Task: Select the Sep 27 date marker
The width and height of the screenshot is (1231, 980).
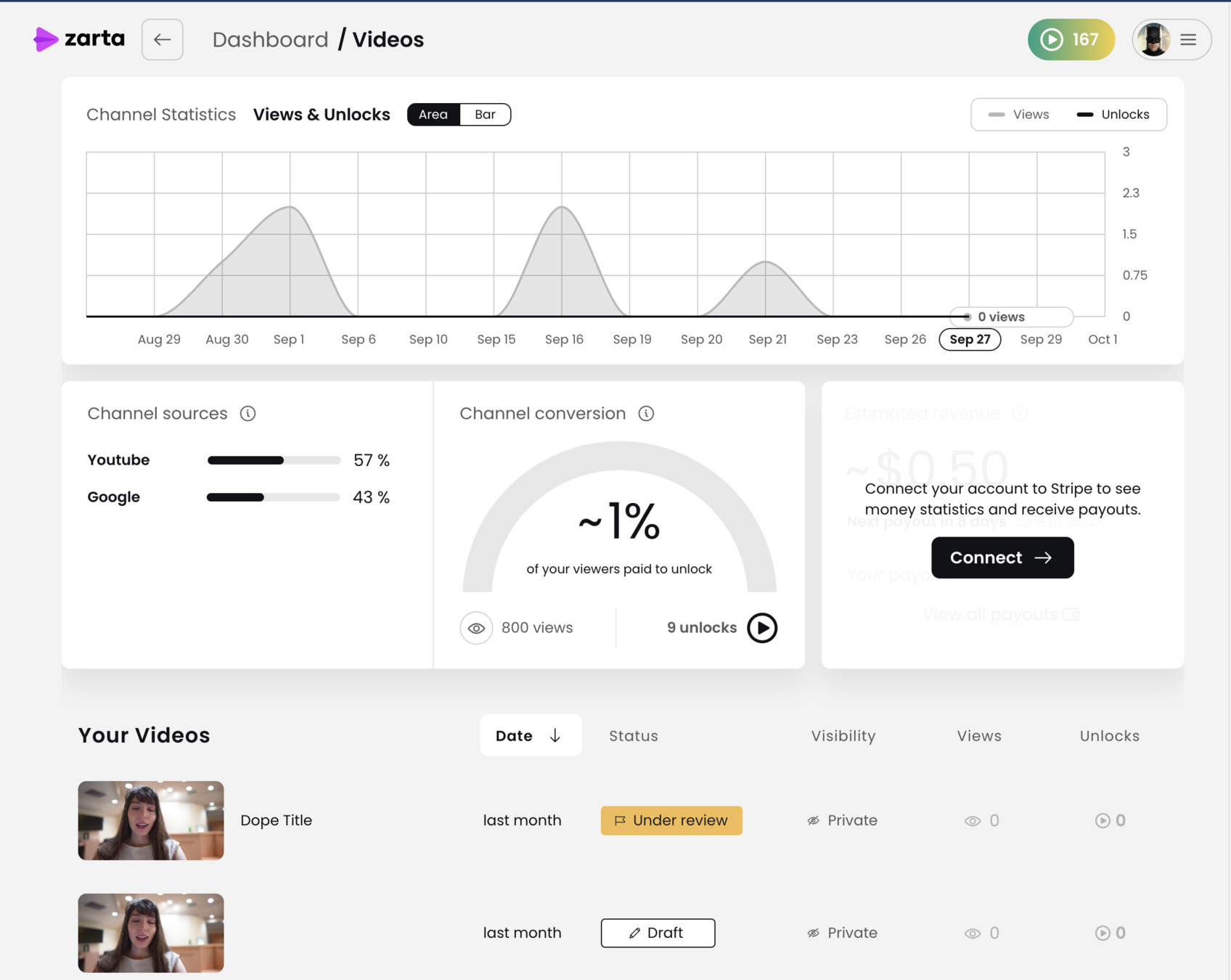Action: (970, 339)
